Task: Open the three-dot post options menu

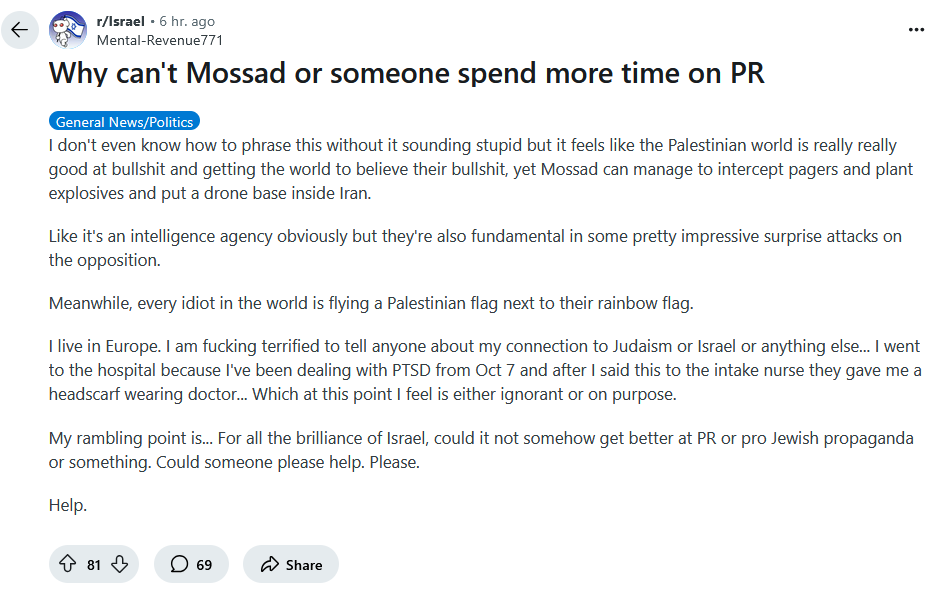Action: (916, 29)
